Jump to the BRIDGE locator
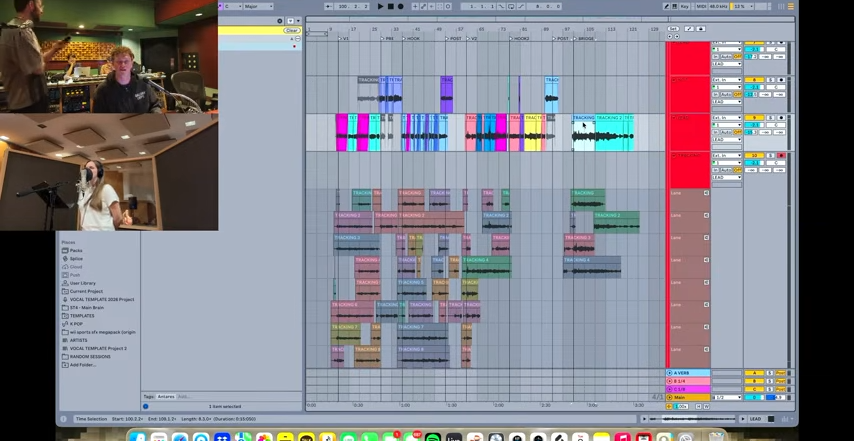The height and width of the screenshot is (441, 854). (584, 39)
